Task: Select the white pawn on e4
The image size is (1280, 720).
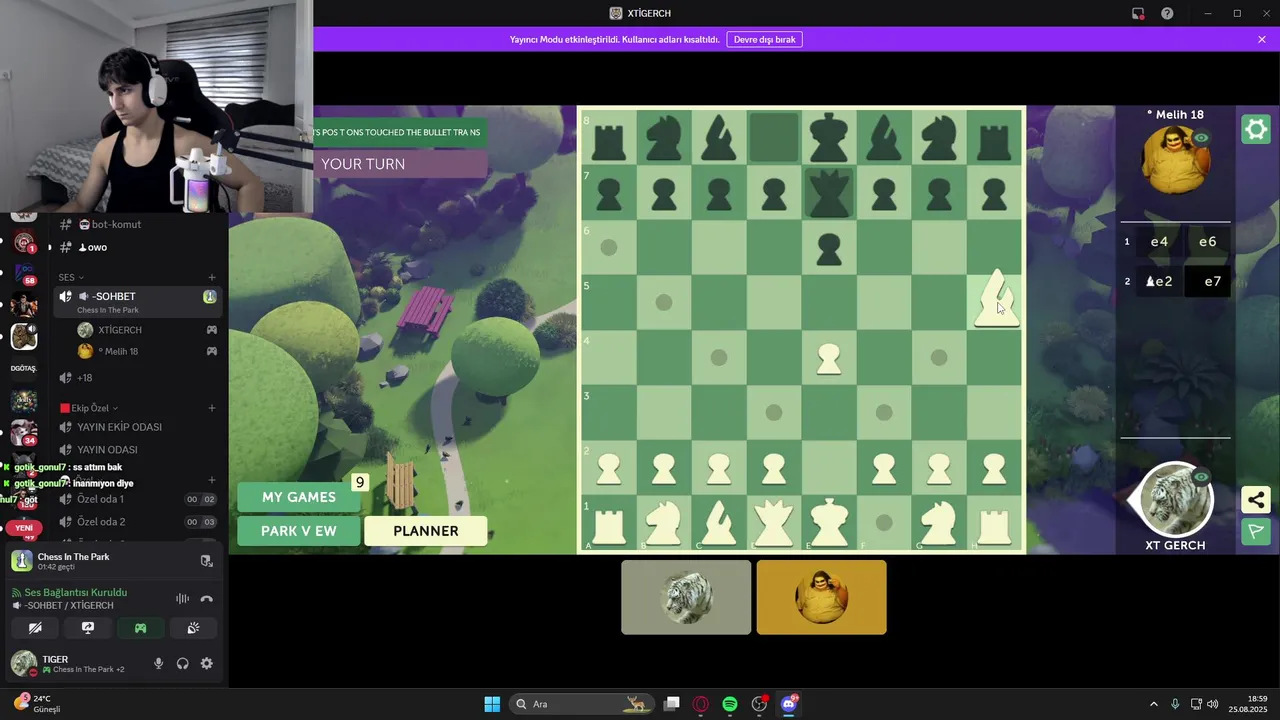Action: tap(828, 358)
